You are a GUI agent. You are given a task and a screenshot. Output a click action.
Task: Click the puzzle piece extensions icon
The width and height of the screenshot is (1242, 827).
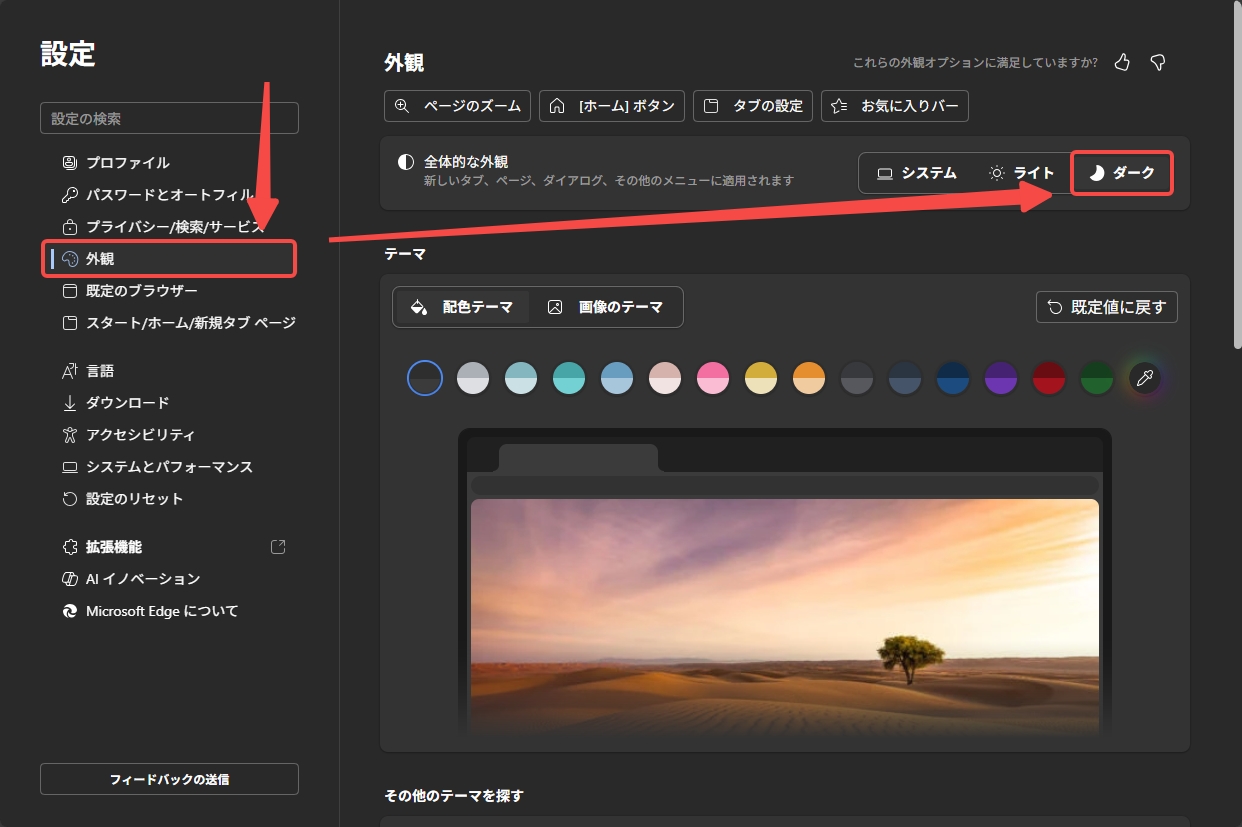click(70, 547)
